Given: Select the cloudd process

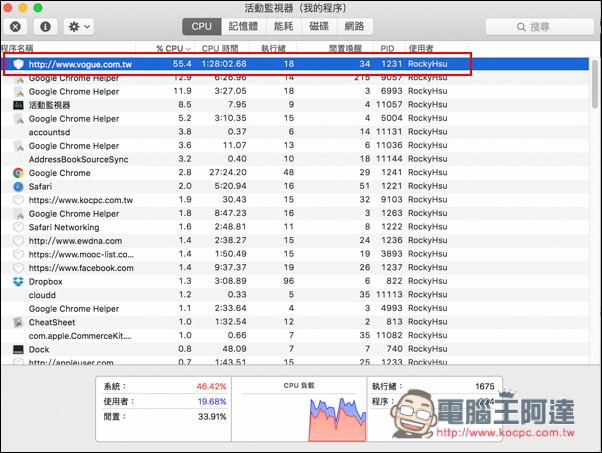Looking at the screenshot, I should pyautogui.click(x=296, y=295).
